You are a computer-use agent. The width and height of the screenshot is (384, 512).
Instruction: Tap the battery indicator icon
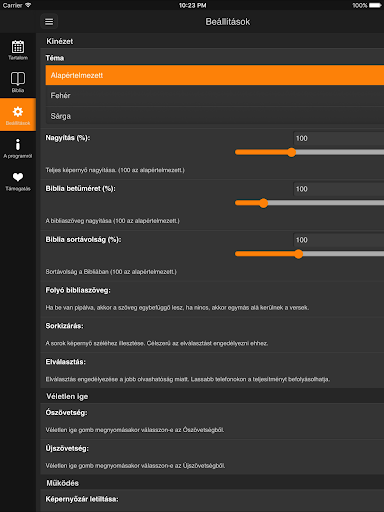pyautogui.click(x=375, y=5)
